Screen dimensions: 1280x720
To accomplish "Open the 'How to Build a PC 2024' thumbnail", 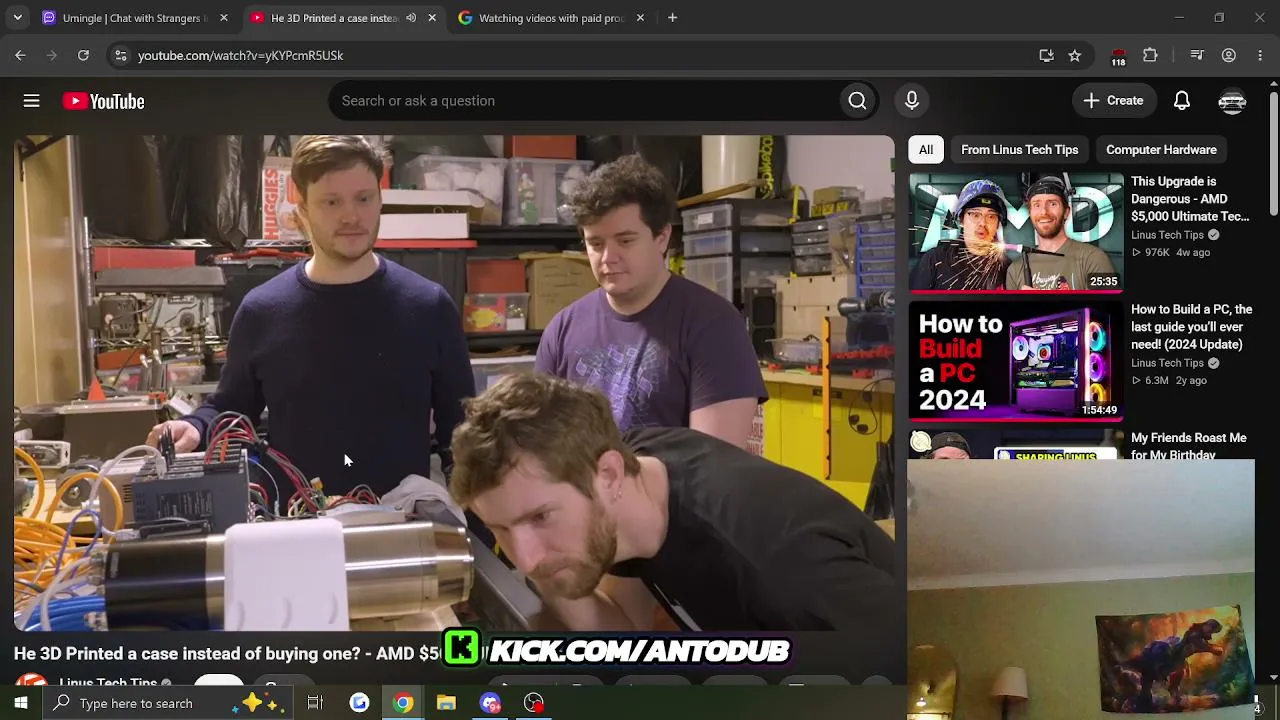I will (1016, 360).
